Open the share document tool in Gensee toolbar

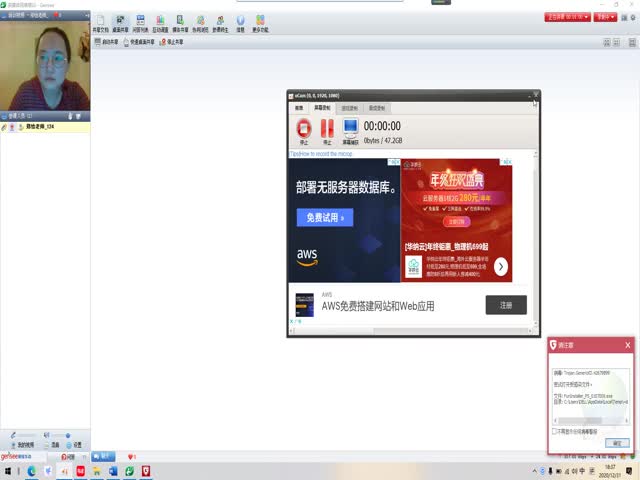coord(100,24)
